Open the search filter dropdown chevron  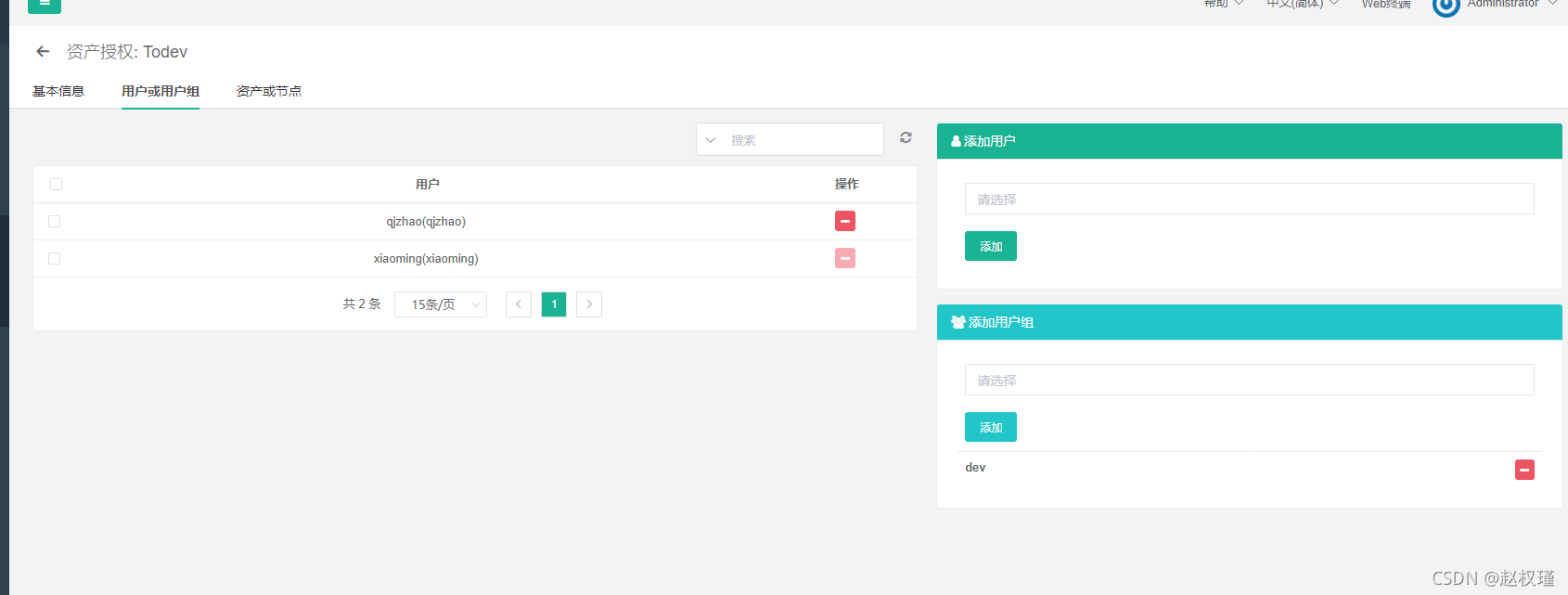click(x=711, y=140)
